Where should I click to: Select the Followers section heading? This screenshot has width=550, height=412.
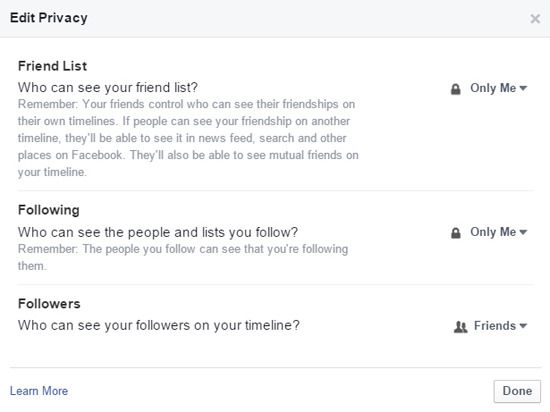click(49, 304)
